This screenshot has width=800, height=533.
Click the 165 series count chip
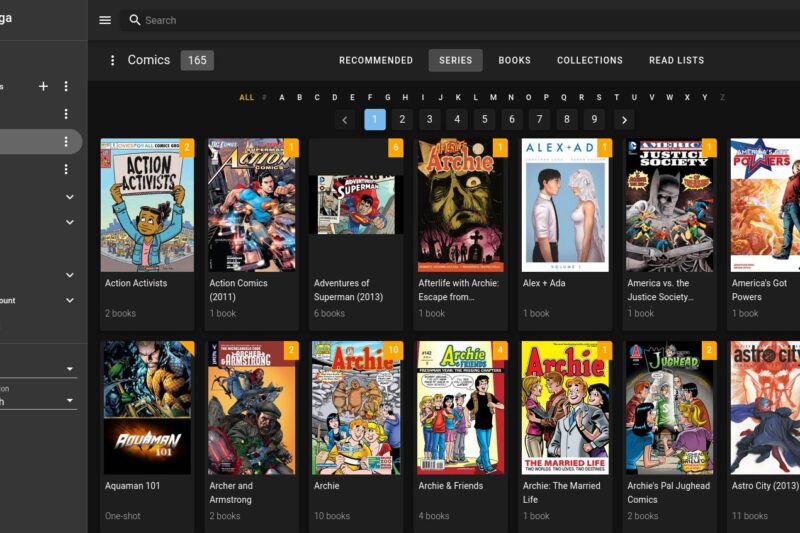click(x=197, y=60)
